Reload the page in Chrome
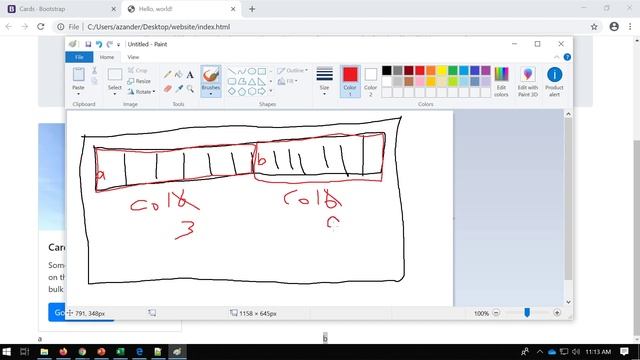 pyautogui.click(x=40, y=27)
